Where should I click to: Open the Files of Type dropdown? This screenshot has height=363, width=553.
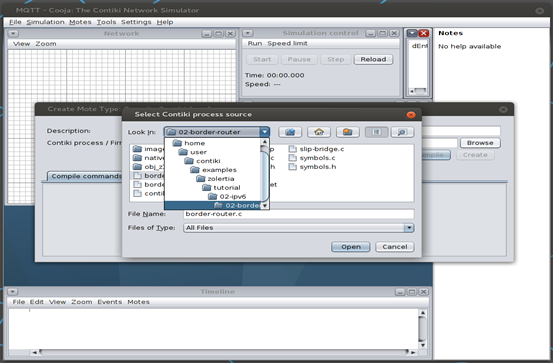(409, 228)
